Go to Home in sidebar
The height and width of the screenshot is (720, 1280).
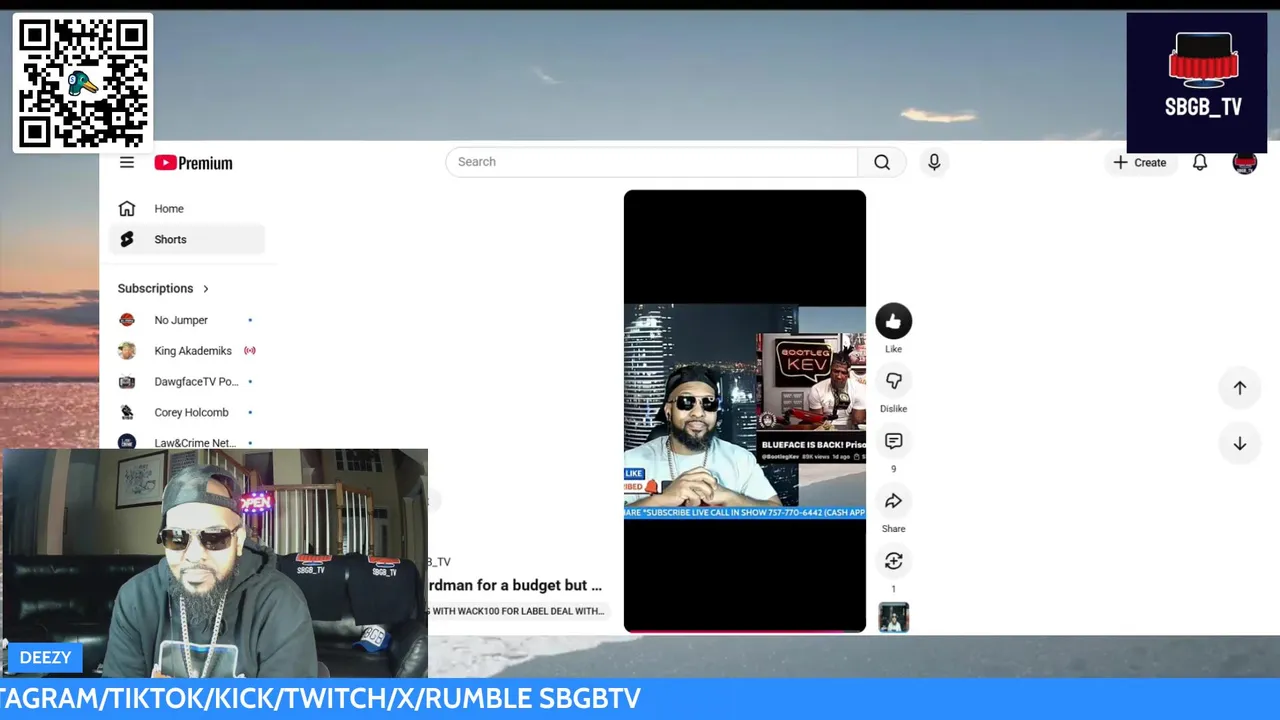pyautogui.click(x=187, y=209)
